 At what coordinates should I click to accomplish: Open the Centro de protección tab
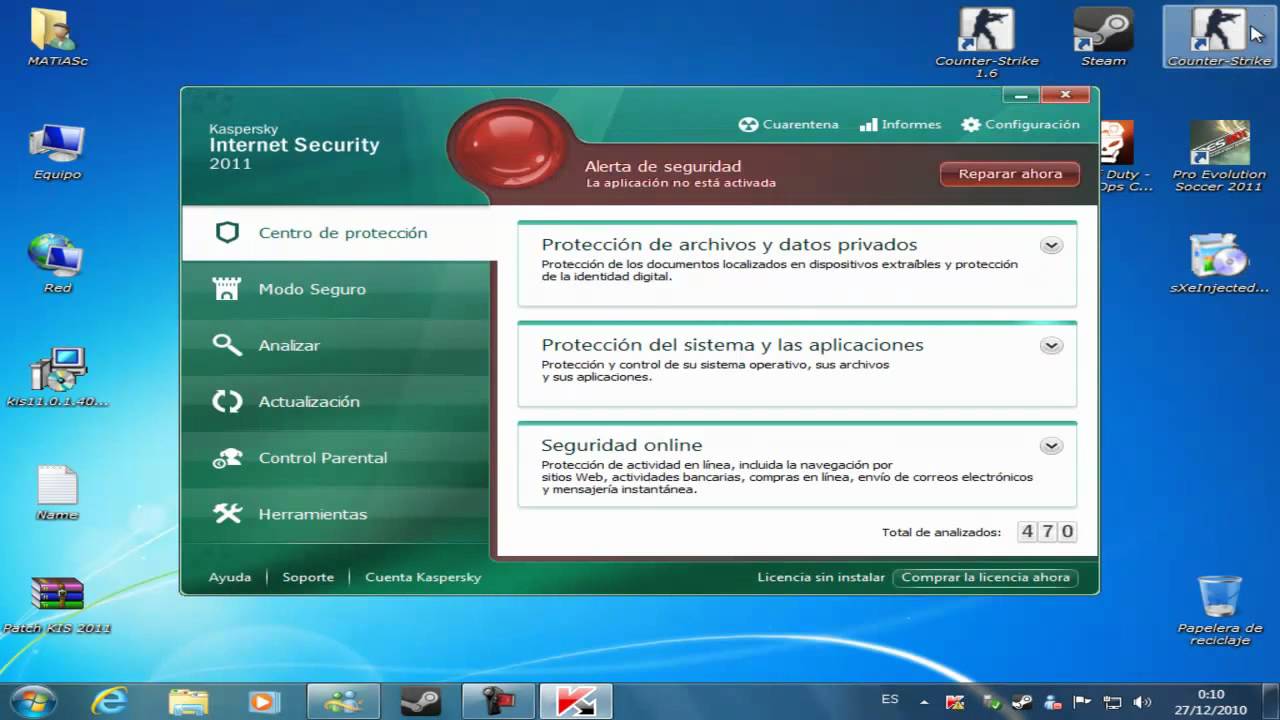[x=339, y=233]
